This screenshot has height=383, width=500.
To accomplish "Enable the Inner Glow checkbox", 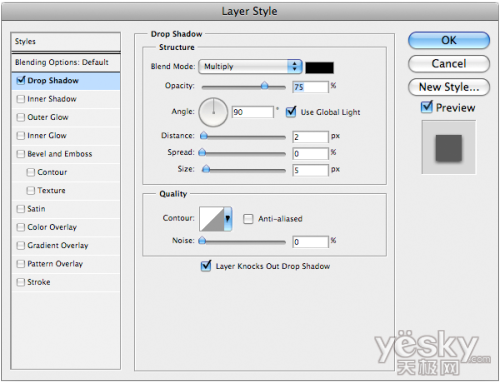I will click(21, 136).
